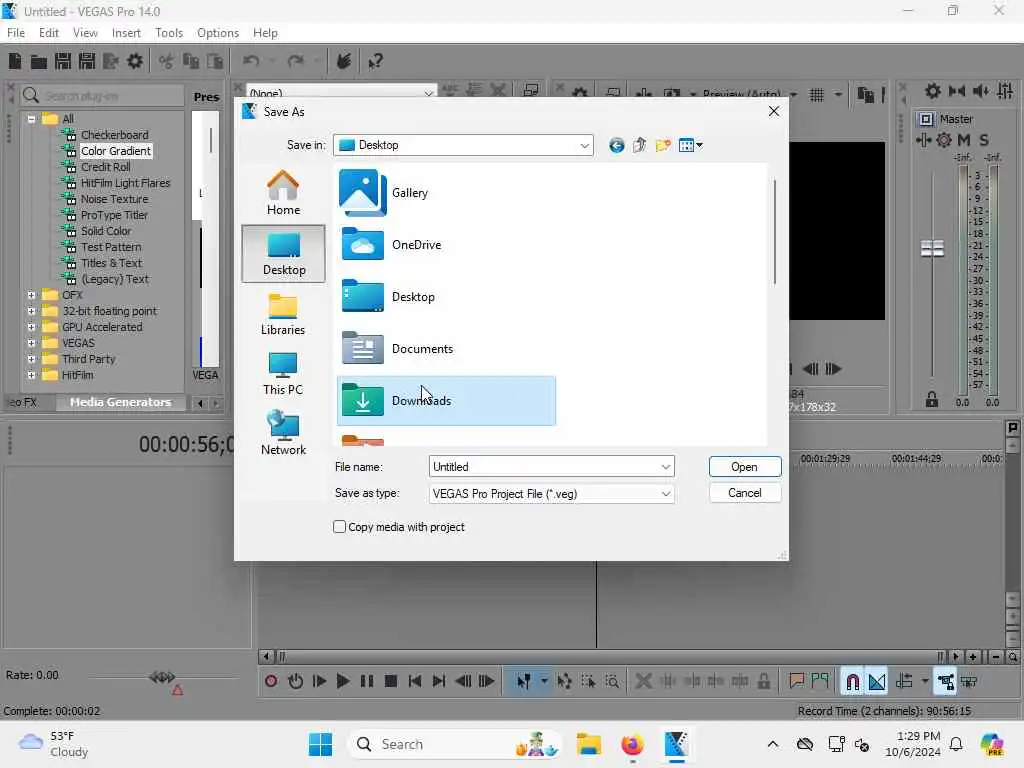Open the Options menu

tap(217, 33)
